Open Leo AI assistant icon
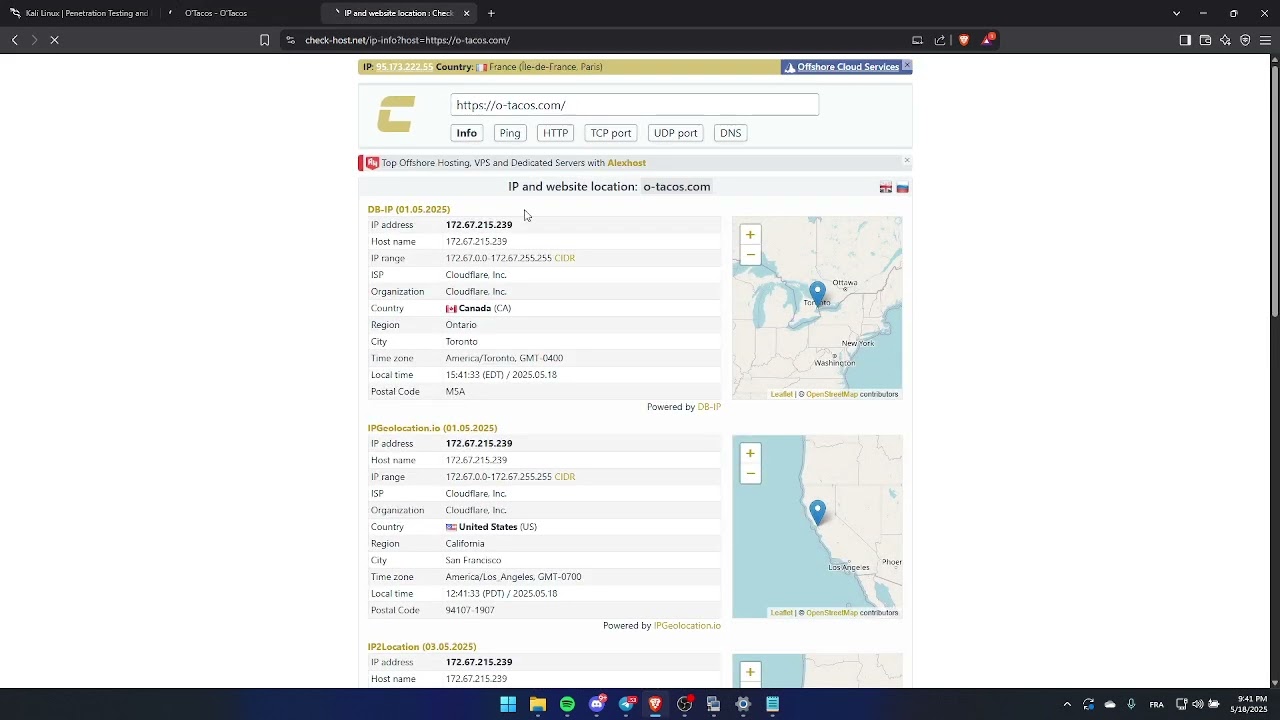This screenshot has height=720, width=1280. (1225, 40)
